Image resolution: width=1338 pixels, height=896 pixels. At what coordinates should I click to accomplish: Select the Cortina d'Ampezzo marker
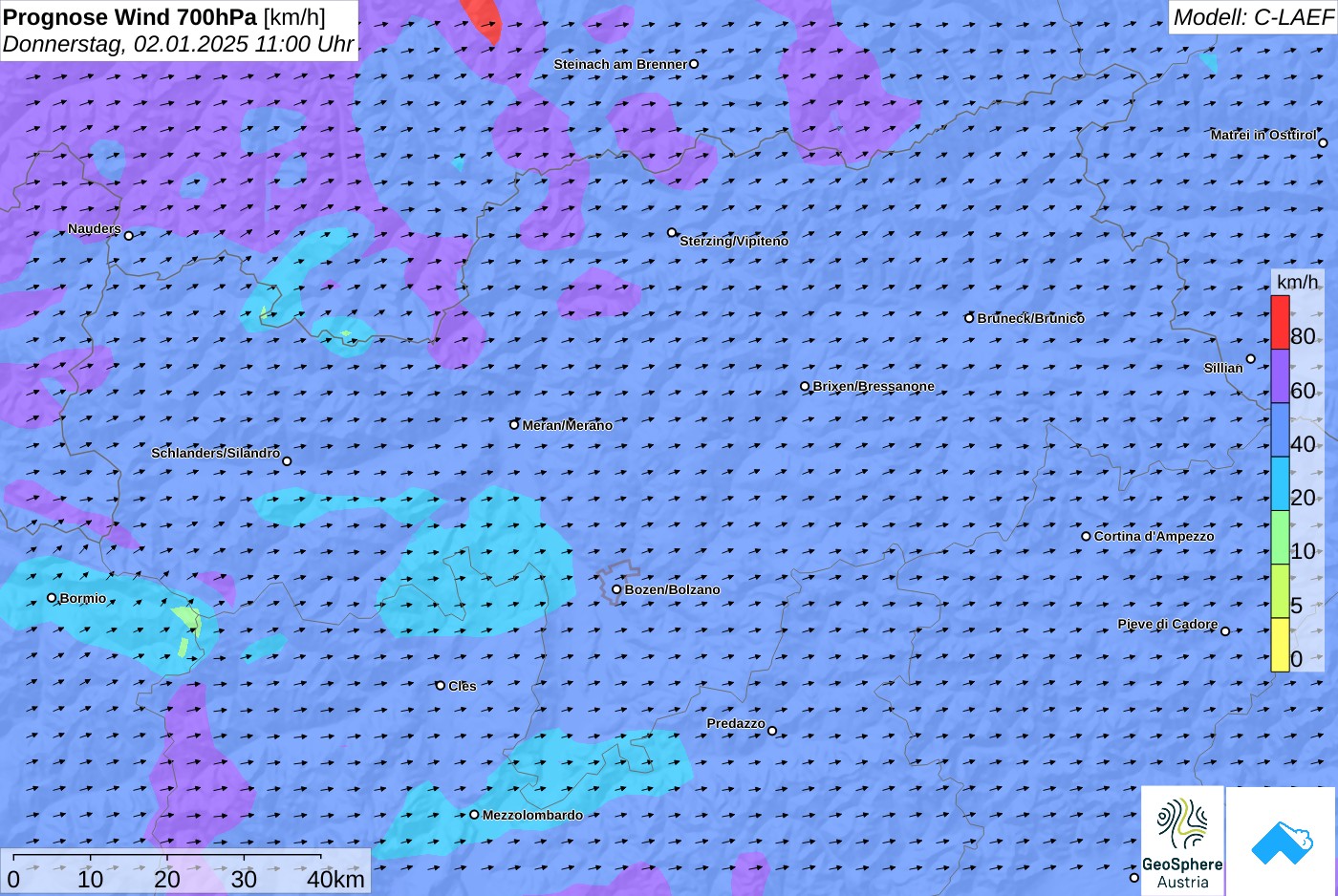pos(1086,537)
